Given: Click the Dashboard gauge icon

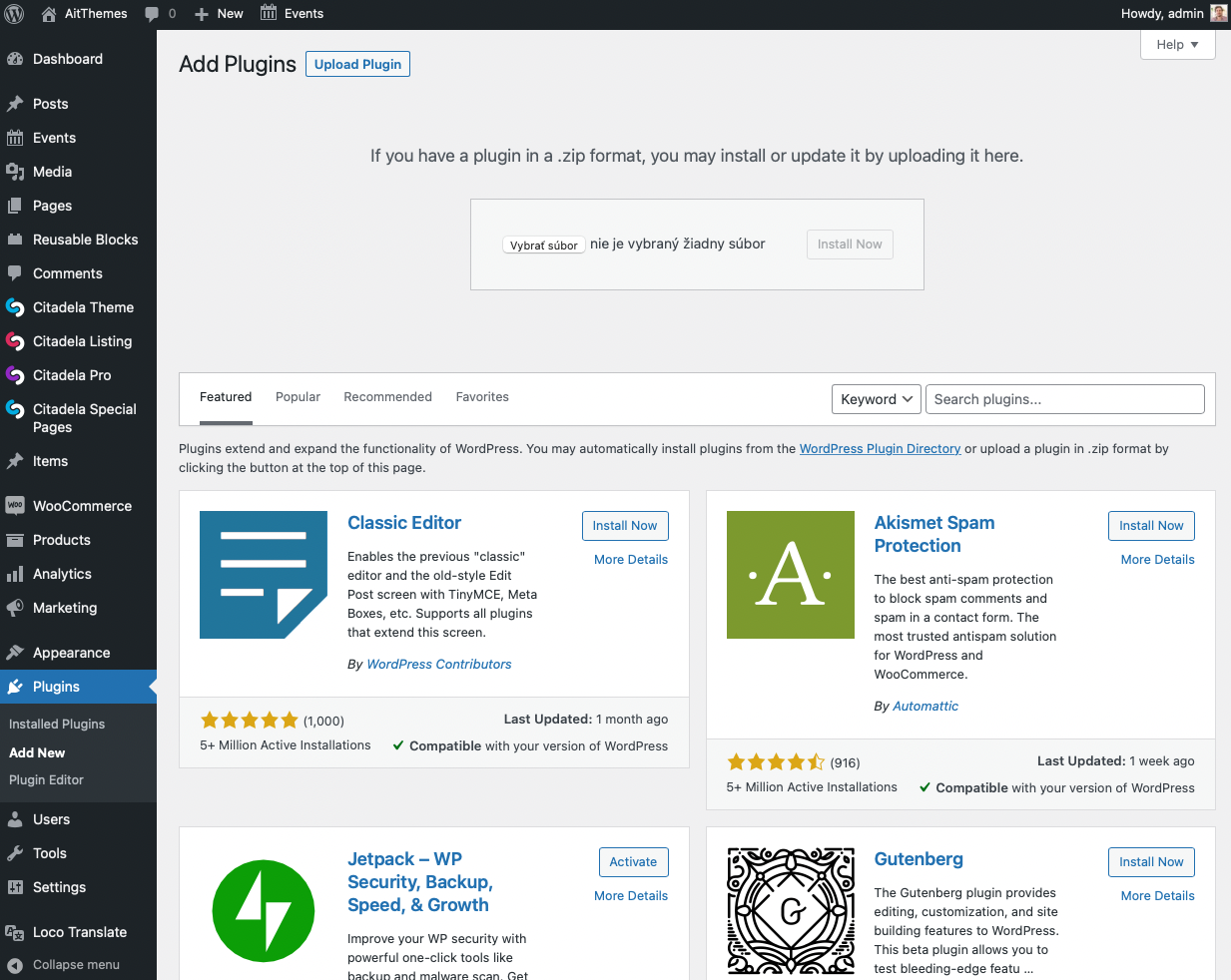Looking at the screenshot, I should pos(15,59).
